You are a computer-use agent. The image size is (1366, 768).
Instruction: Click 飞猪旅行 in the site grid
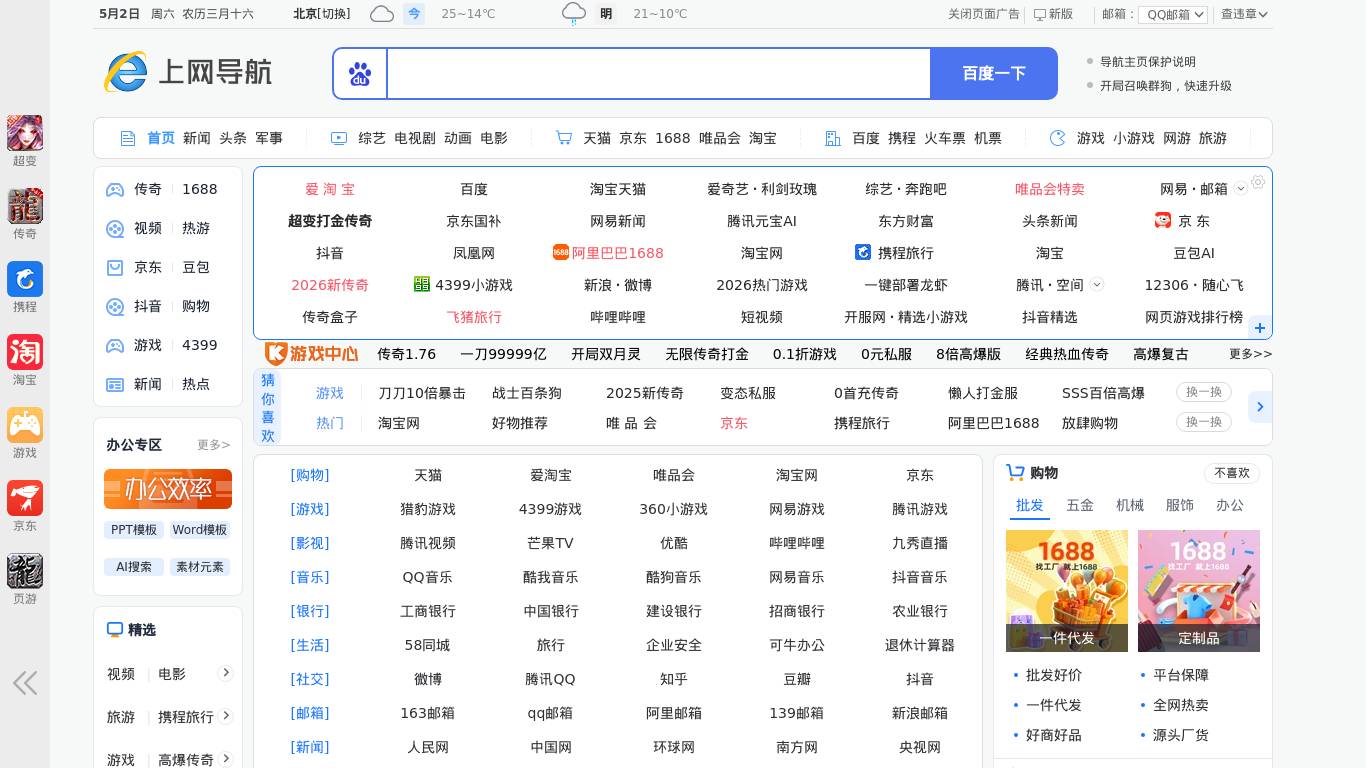[x=474, y=317]
